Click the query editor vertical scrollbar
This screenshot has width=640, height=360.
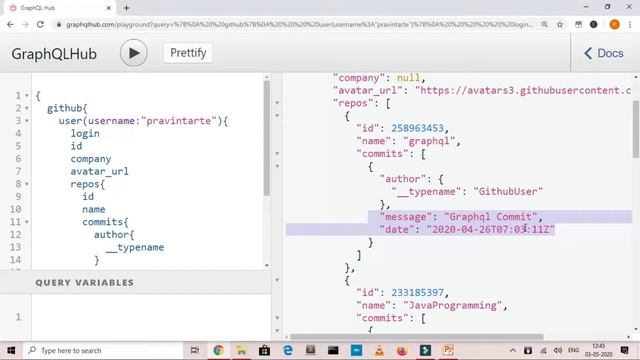tap(267, 138)
